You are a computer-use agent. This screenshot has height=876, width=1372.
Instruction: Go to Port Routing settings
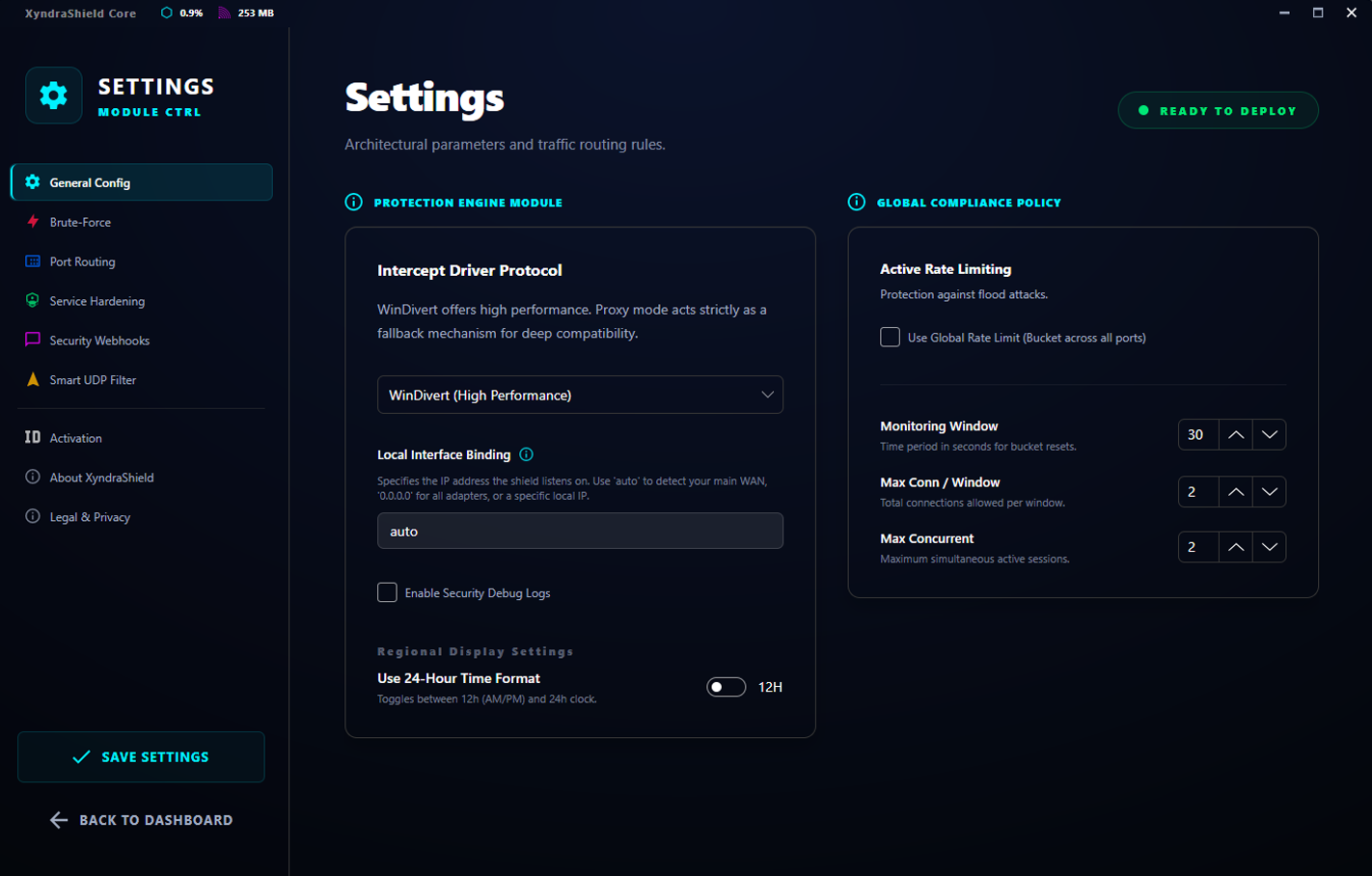[x=142, y=261]
